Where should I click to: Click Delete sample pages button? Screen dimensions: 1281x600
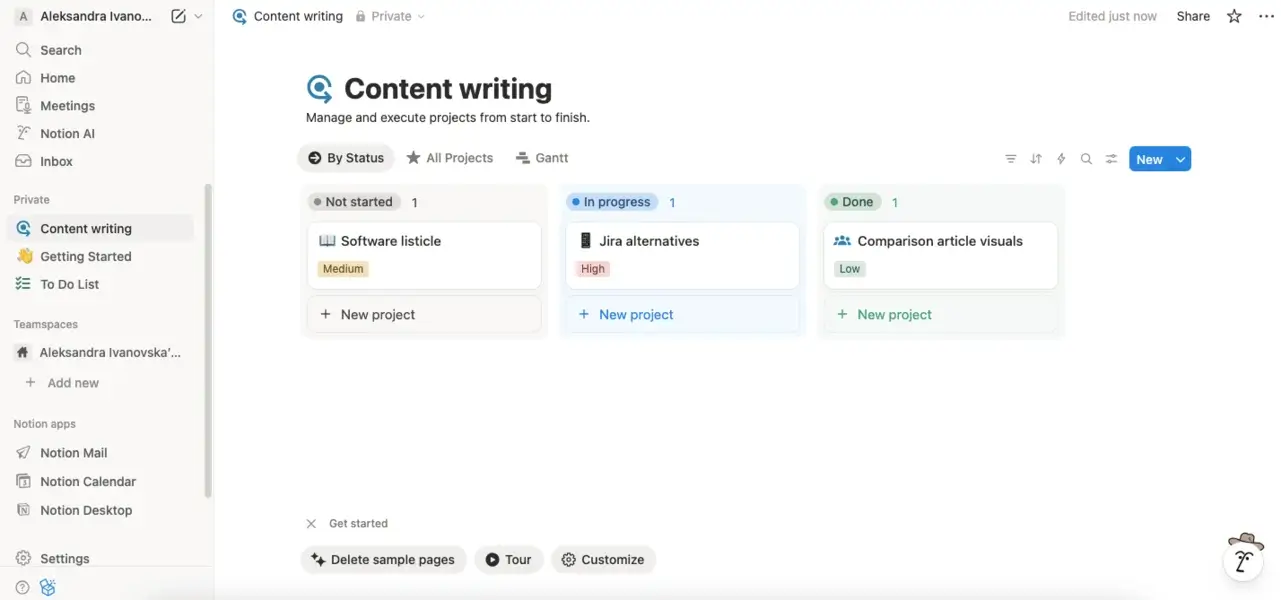click(x=383, y=559)
